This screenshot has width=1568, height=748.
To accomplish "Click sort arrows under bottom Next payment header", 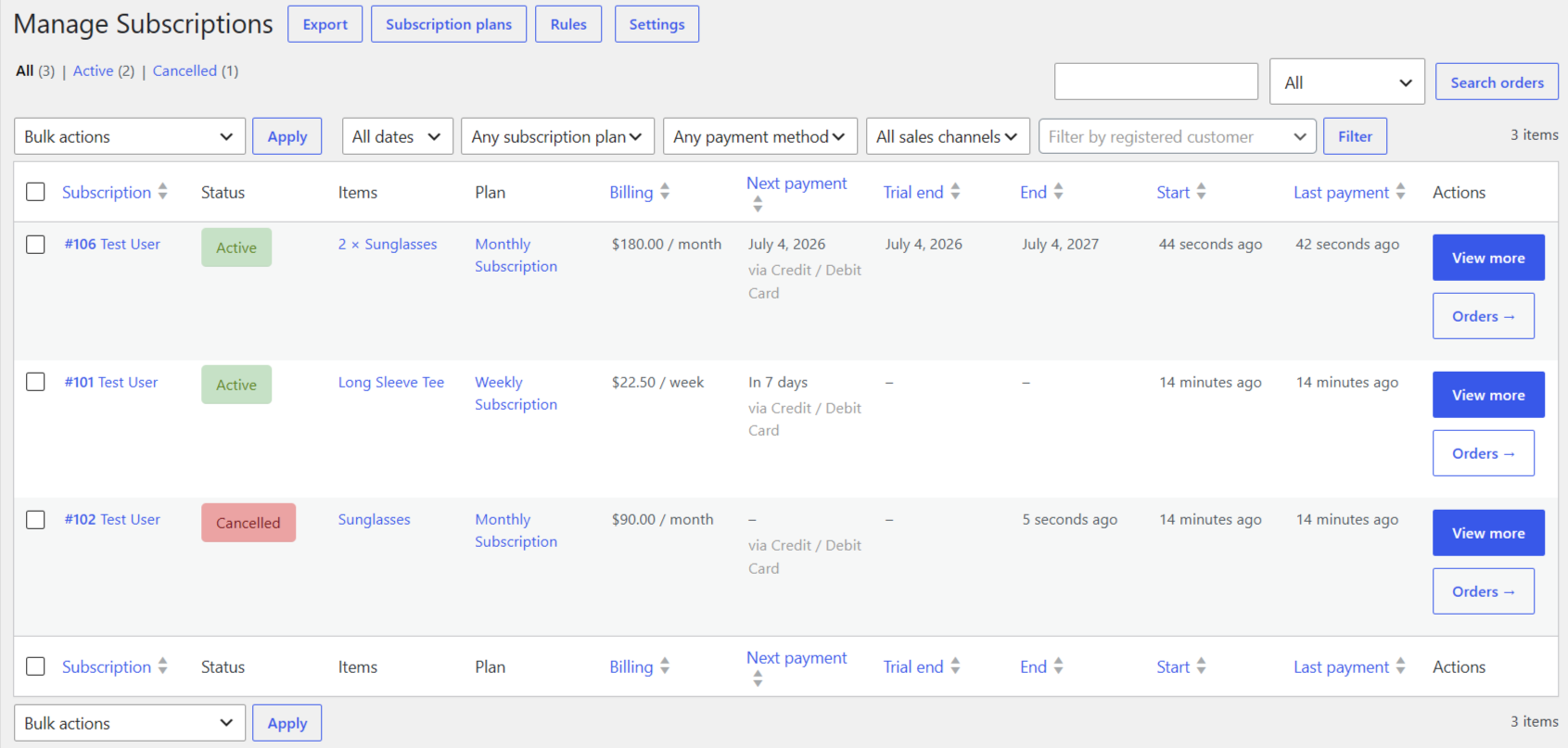I will (x=758, y=678).
